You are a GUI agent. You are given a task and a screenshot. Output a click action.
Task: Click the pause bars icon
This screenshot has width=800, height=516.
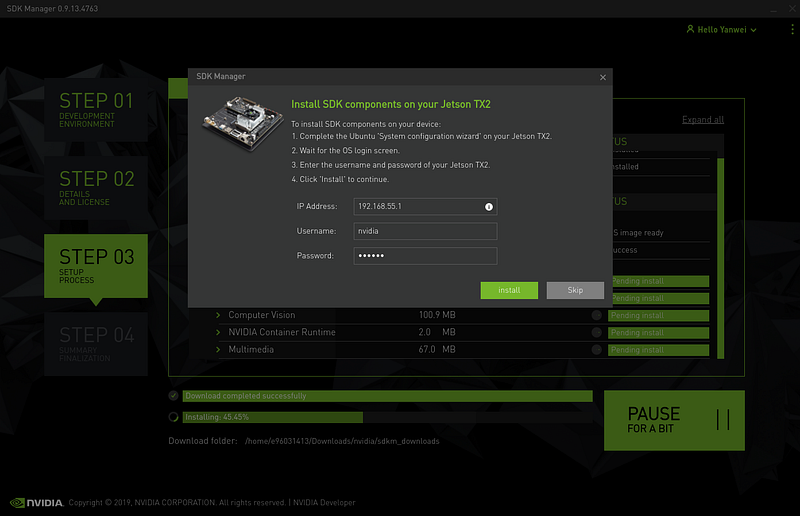pos(723,420)
